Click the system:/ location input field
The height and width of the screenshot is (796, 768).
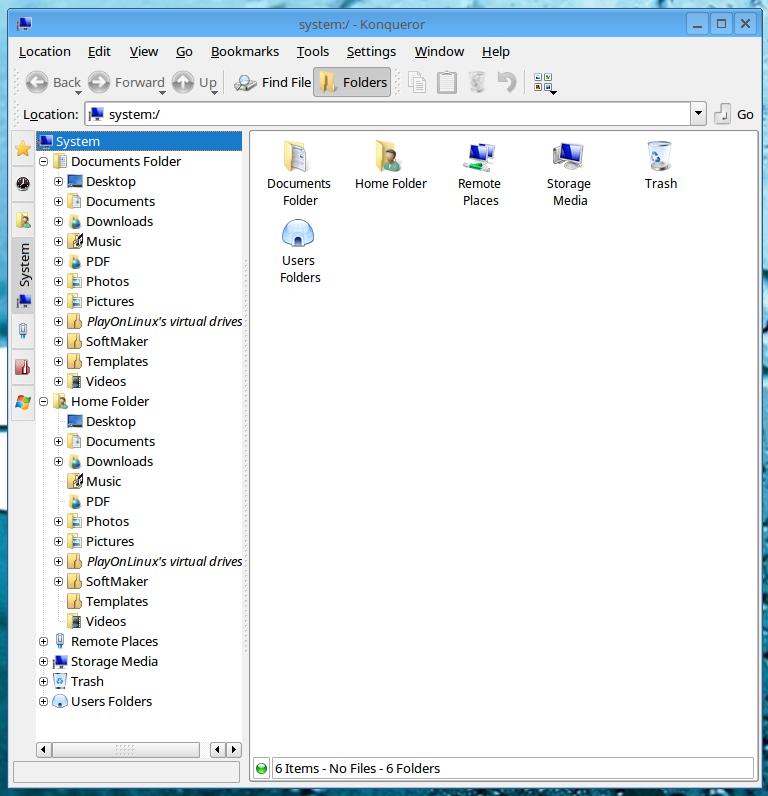[388, 114]
